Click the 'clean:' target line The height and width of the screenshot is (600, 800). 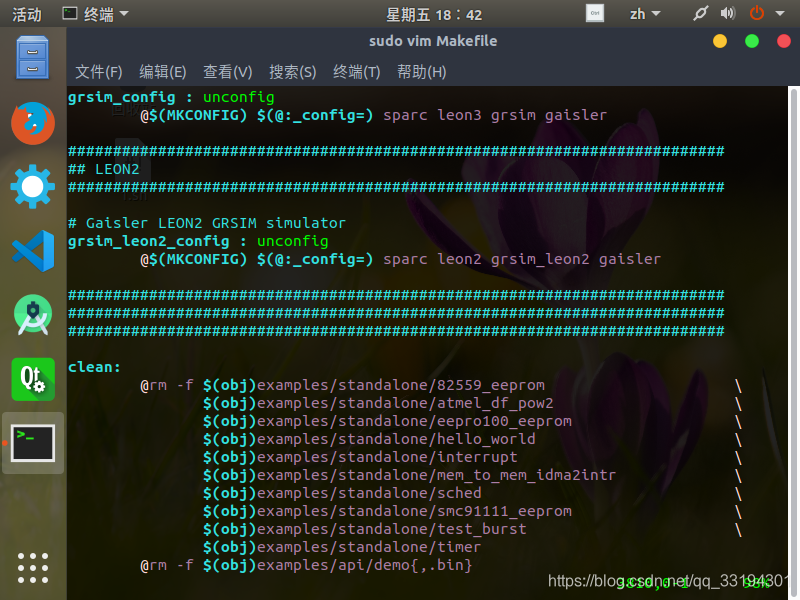pos(94,367)
